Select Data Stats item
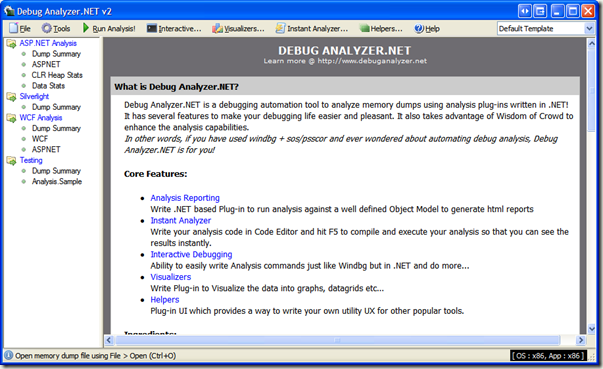The height and width of the screenshot is (369, 603). [x=48, y=86]
